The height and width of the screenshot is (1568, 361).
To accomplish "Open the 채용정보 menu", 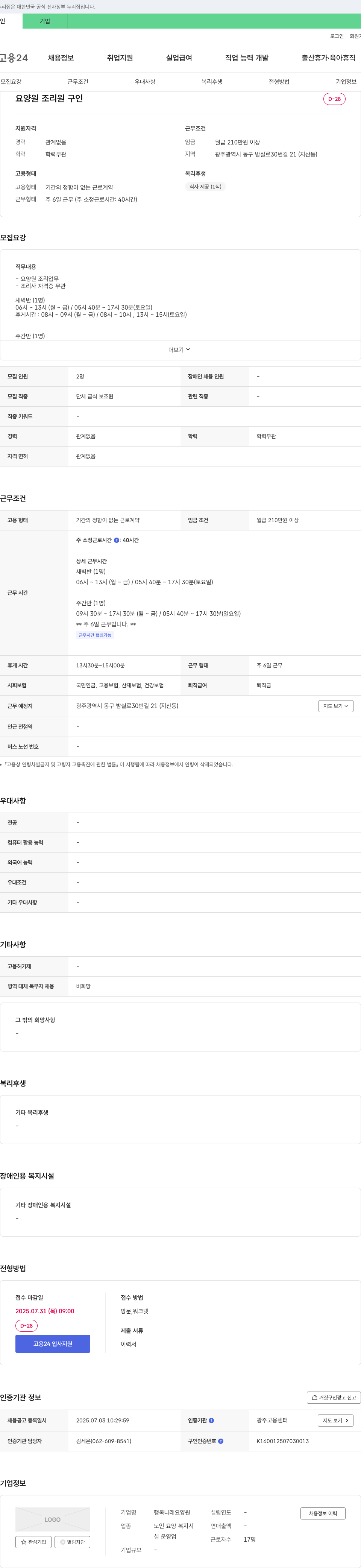I will tap(61, 58).
